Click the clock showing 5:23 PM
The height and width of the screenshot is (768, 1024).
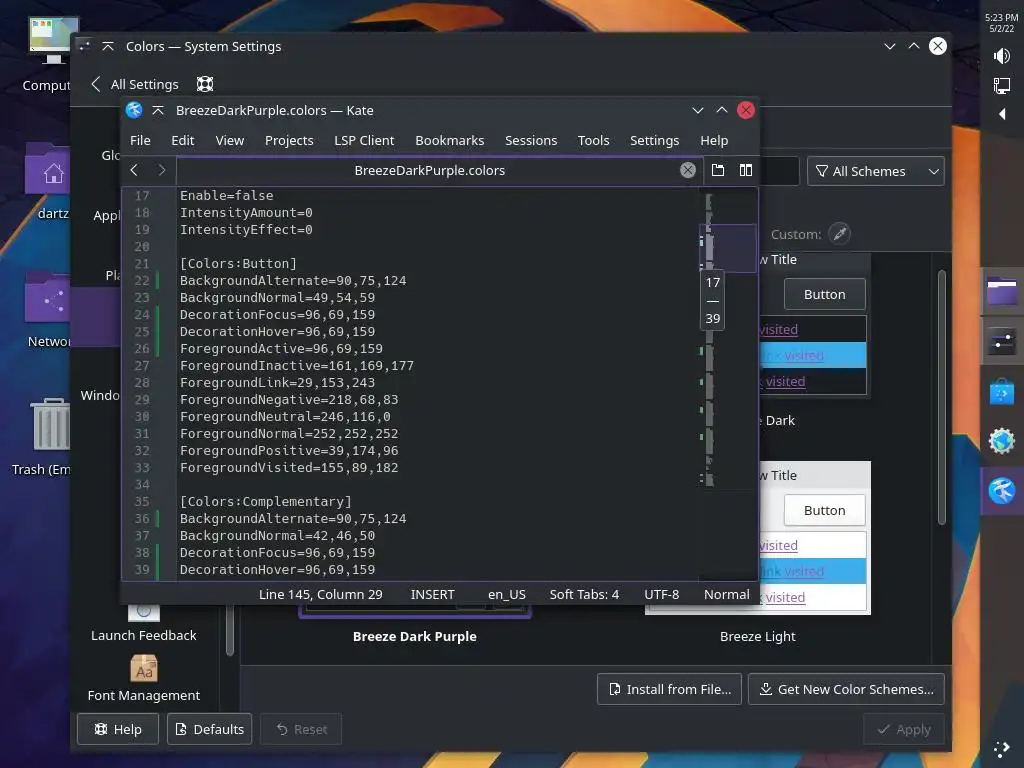tap(1001, 23)
